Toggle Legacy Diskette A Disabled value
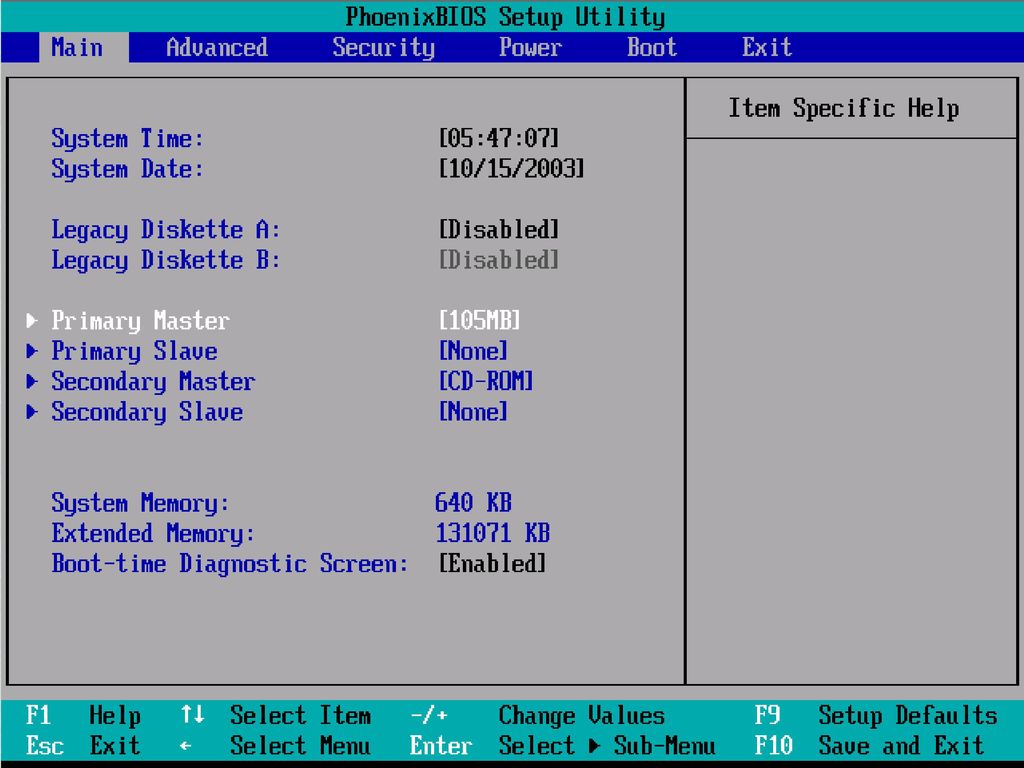Viewport: 1024px width, 768px height. [499, 229]
